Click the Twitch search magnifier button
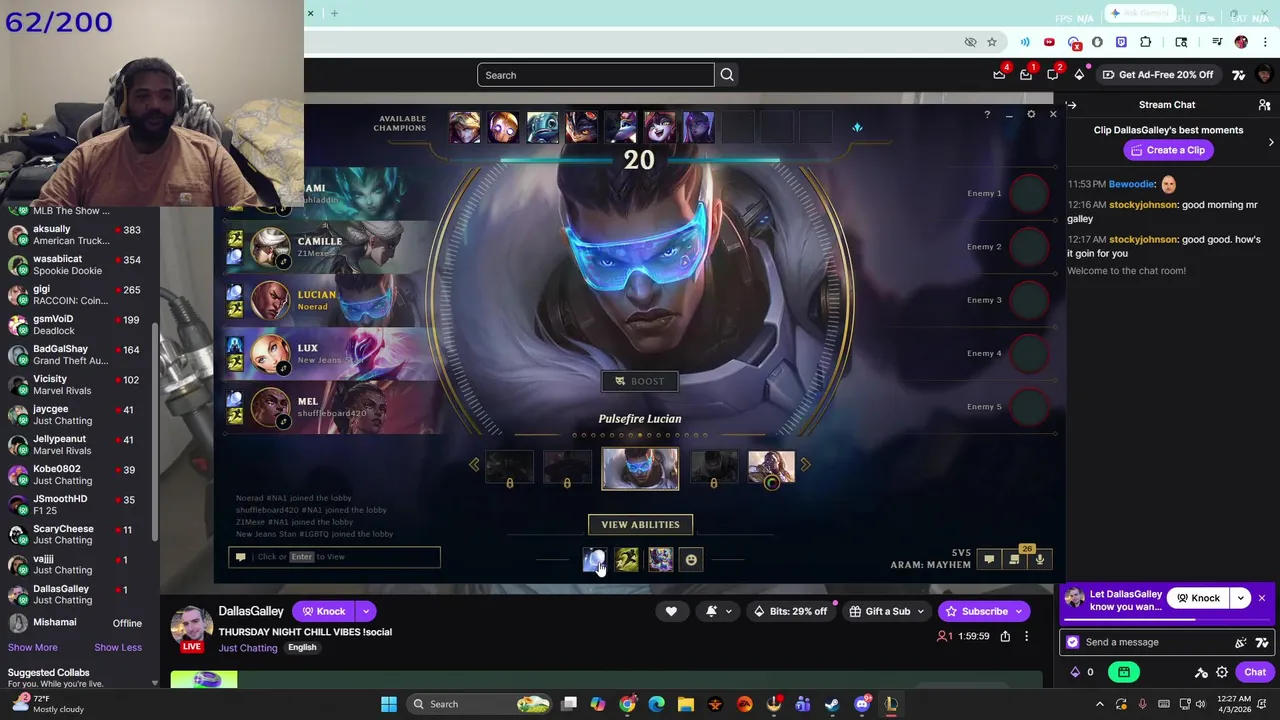 (727, 75)
